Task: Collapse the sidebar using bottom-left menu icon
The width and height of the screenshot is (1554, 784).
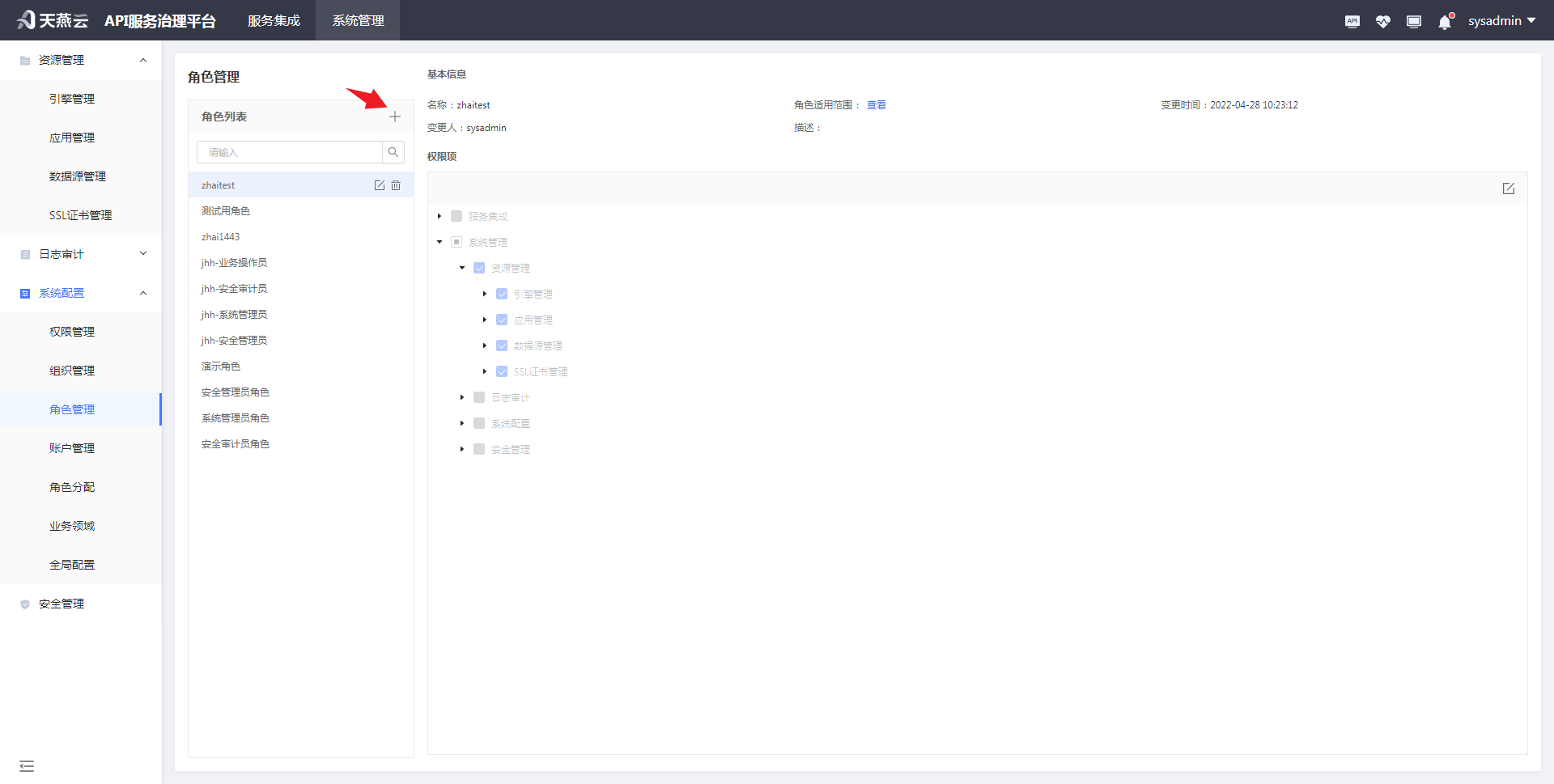Action: 27,765
